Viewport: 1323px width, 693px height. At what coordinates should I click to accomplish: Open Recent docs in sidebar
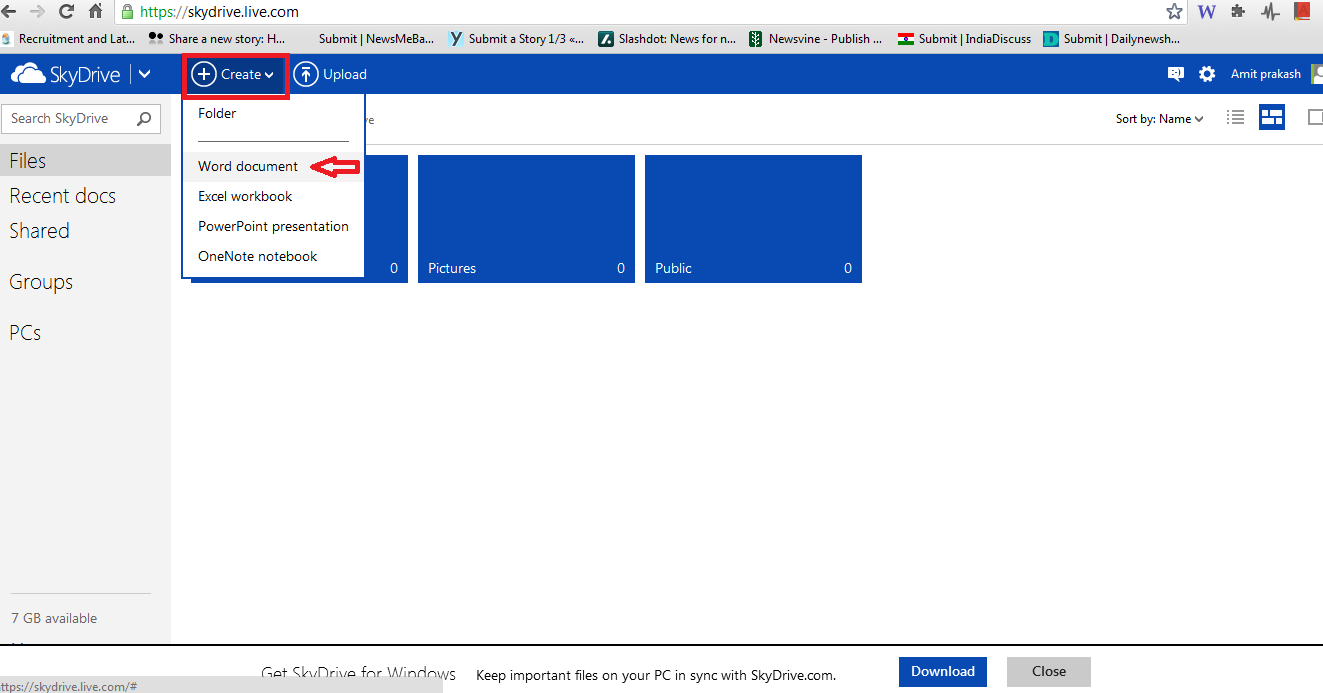[63, 196]
